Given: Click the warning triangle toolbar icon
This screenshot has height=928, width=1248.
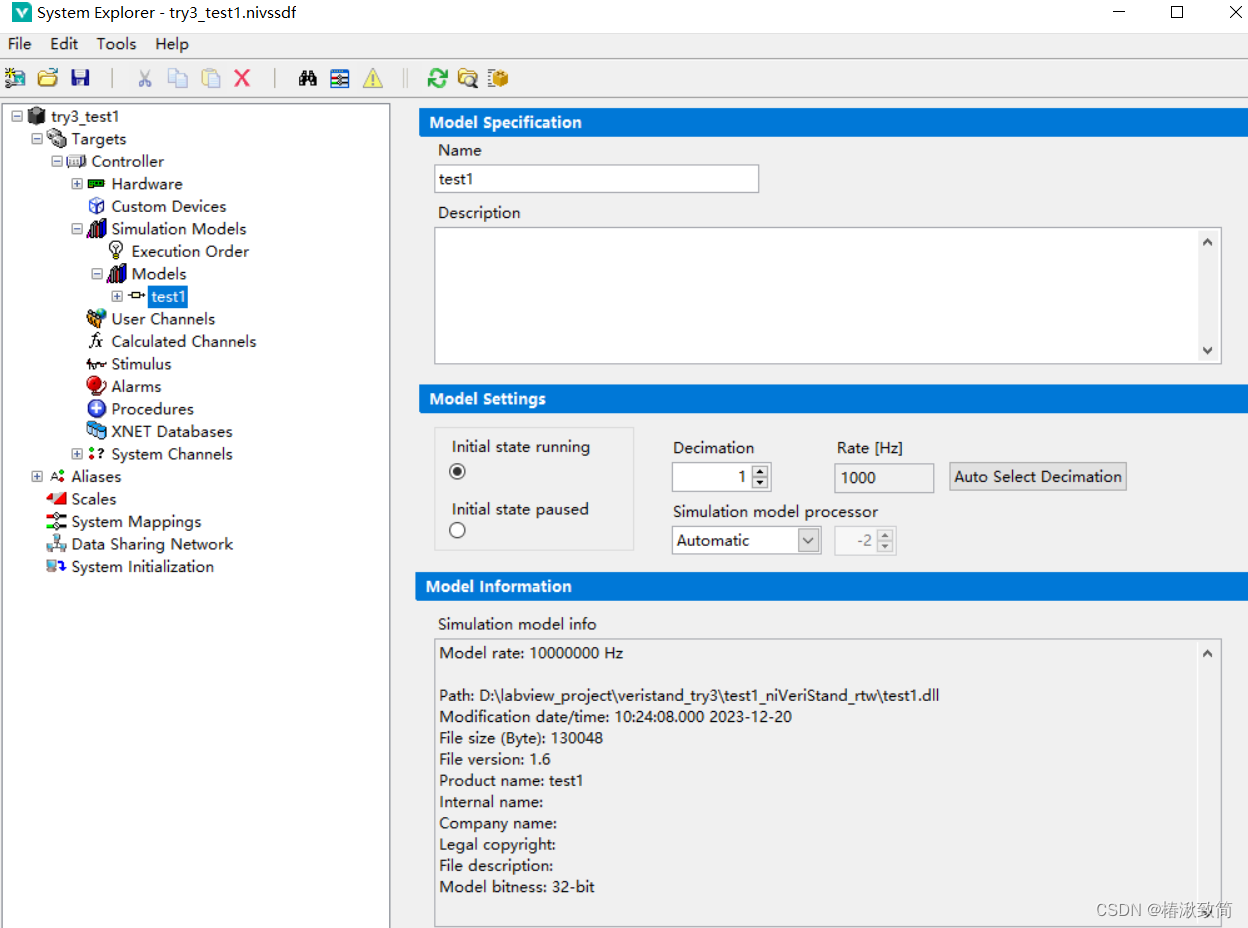Looking at the screenshot, I should pos(372,77).
